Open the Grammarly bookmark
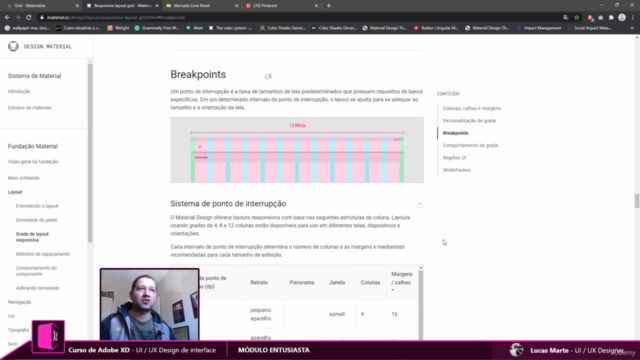This screenshot has height=360, width=640. (x=157, y=28)
